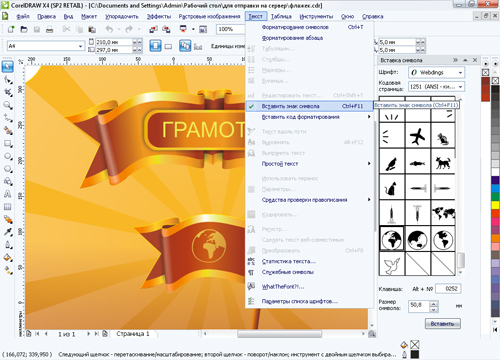The image size is (500, 360).
Task: Select the Rectangle tool
Action: (8, 144)
